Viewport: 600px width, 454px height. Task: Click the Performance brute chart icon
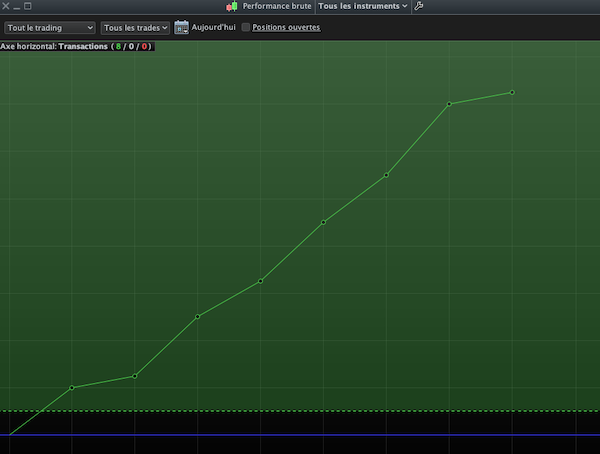point(232,6)
